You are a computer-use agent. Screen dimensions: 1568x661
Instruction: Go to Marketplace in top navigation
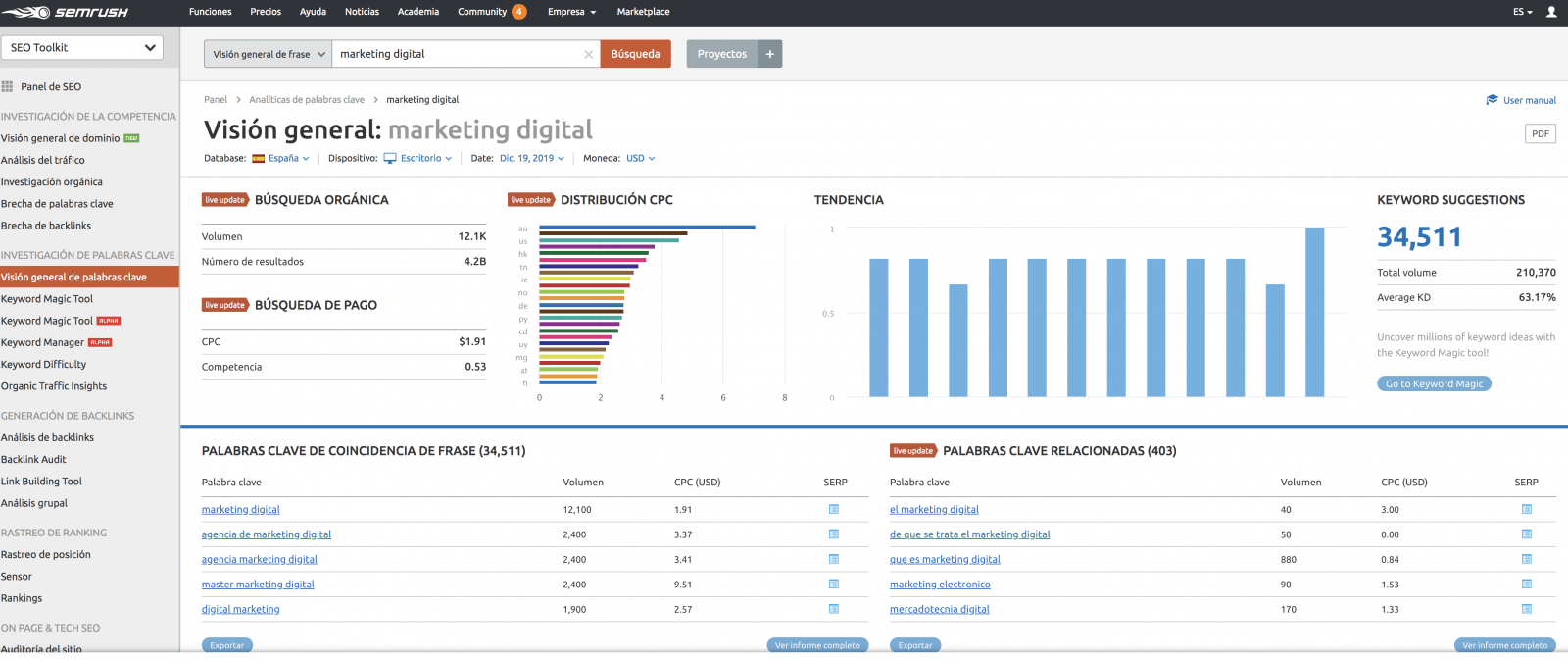pos(643,12)
